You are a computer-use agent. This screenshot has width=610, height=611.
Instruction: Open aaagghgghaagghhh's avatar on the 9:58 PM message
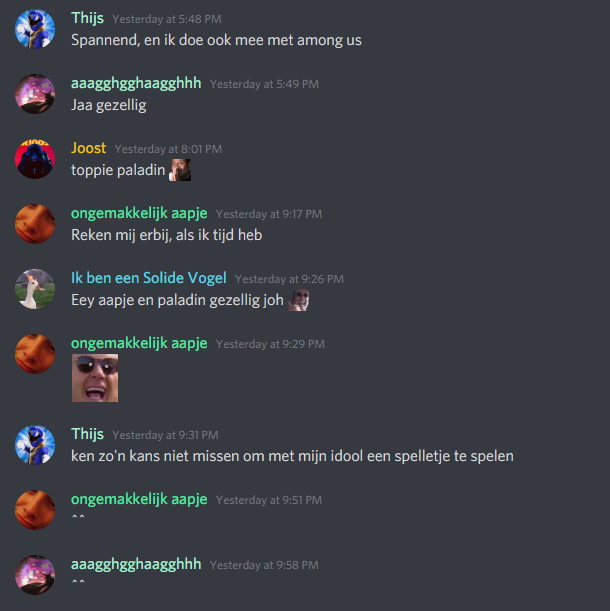coord(35,575)
